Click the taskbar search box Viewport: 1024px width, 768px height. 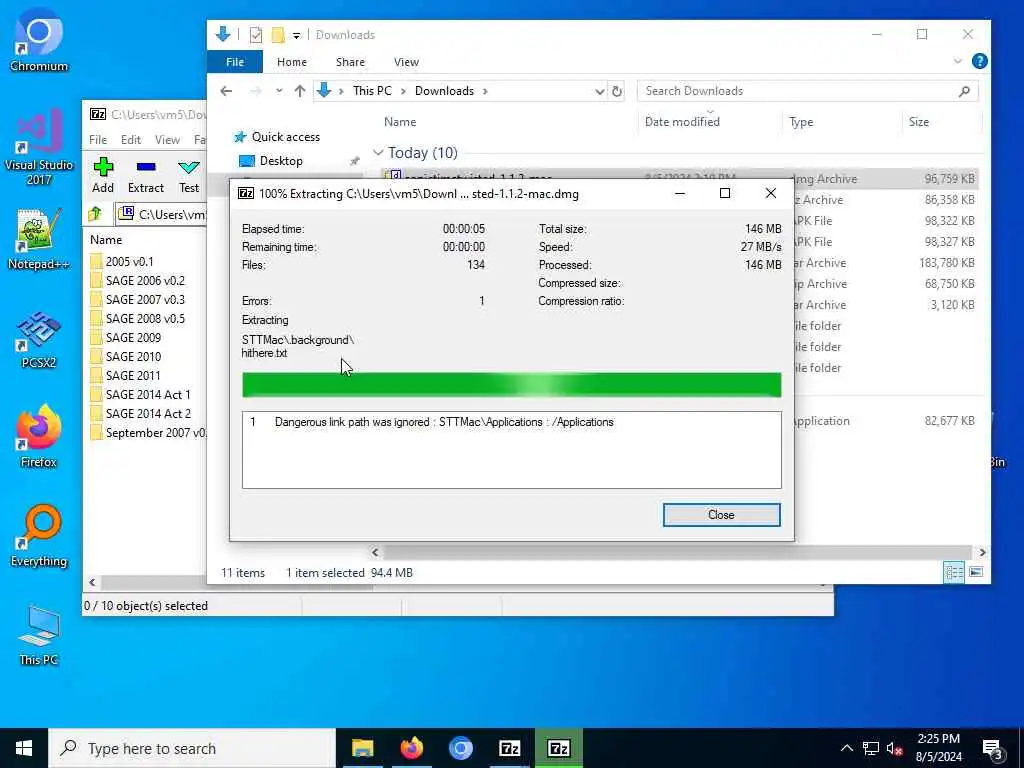coord(192,748)
